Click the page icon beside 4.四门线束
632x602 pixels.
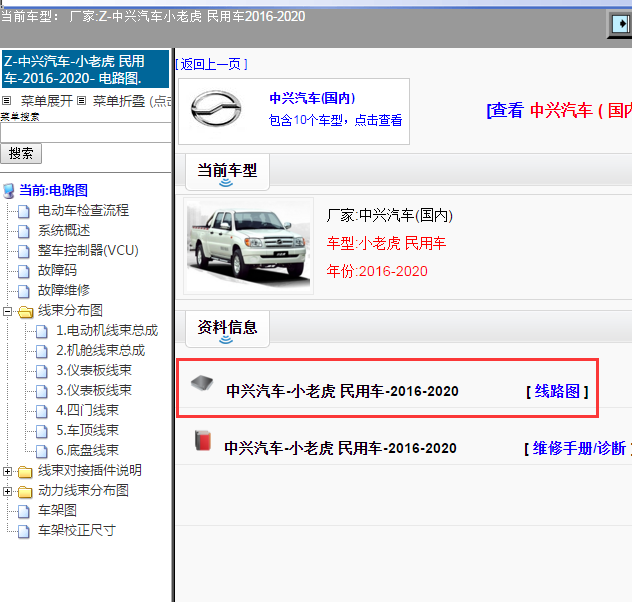click(42, 411)
